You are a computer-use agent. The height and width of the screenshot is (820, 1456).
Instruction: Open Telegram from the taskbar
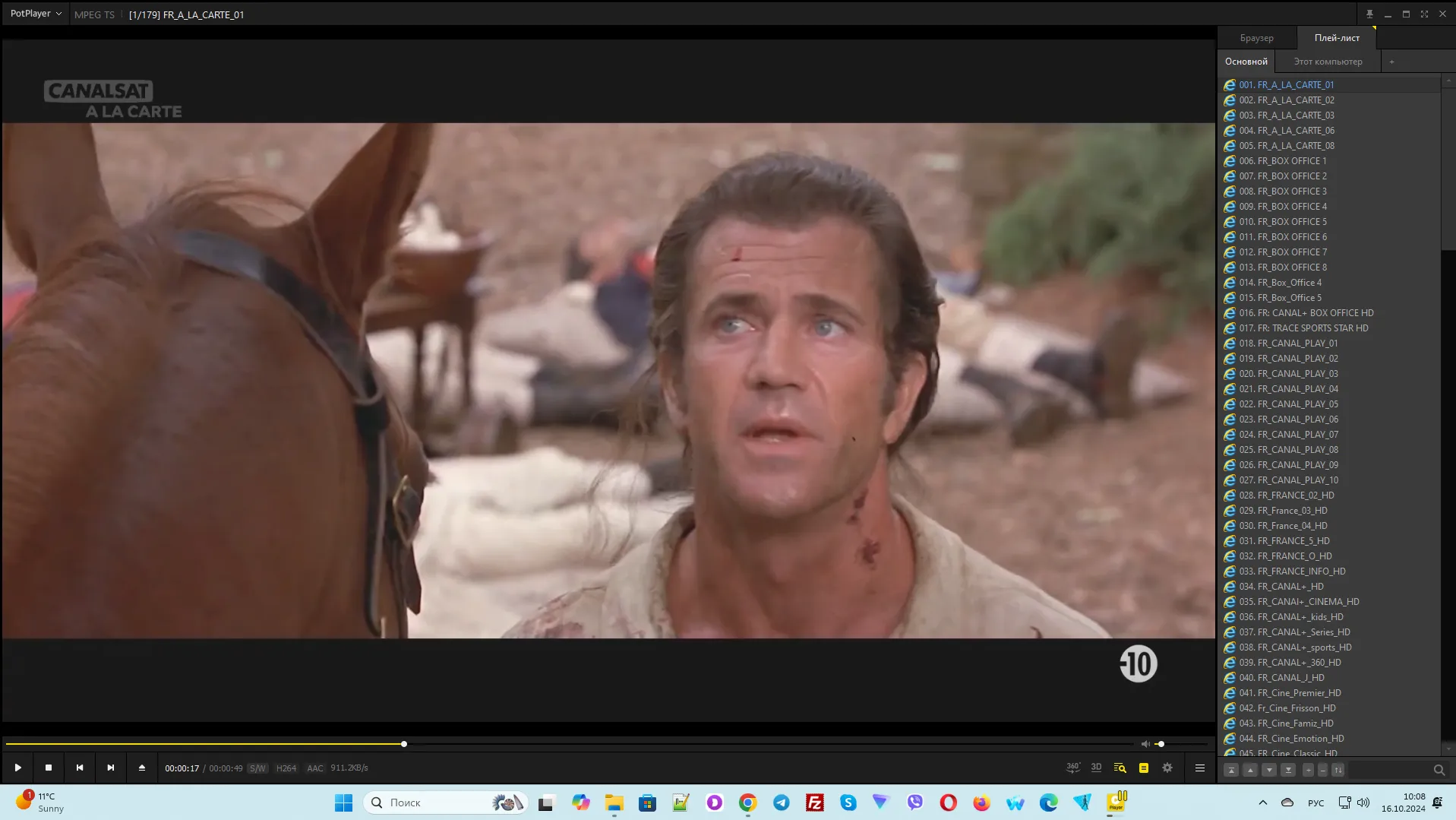[x=781, y=803]
